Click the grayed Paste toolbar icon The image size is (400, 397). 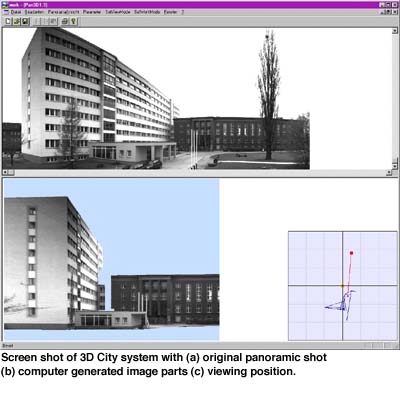(x=53, y=22)
